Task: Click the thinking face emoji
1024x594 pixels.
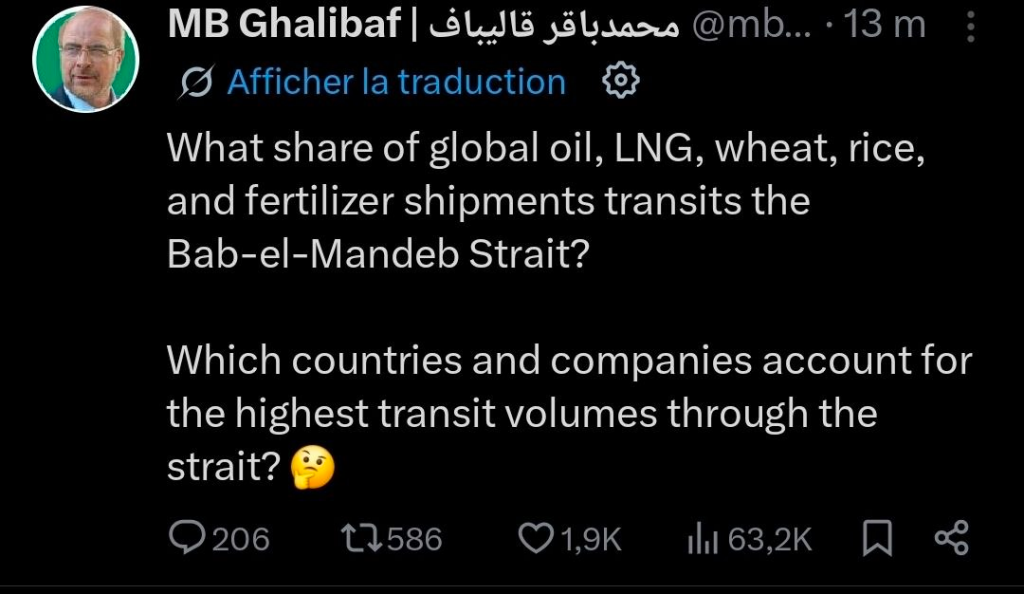Action: tap(311, 466)
